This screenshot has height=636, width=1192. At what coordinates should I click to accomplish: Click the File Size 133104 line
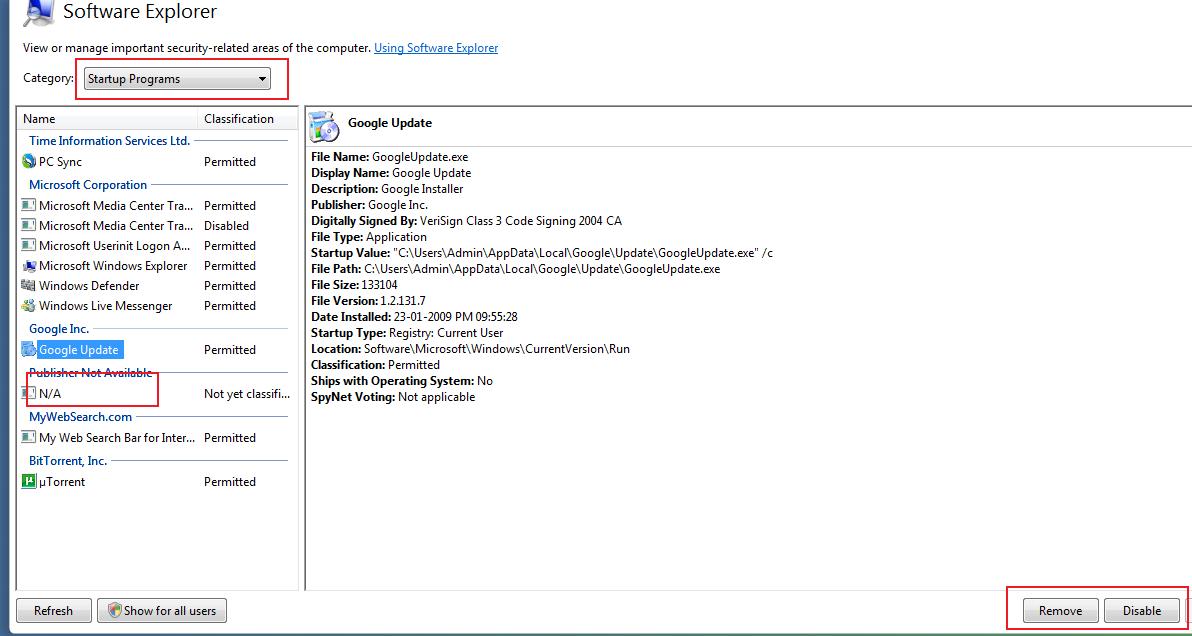(x=354, y=285)
